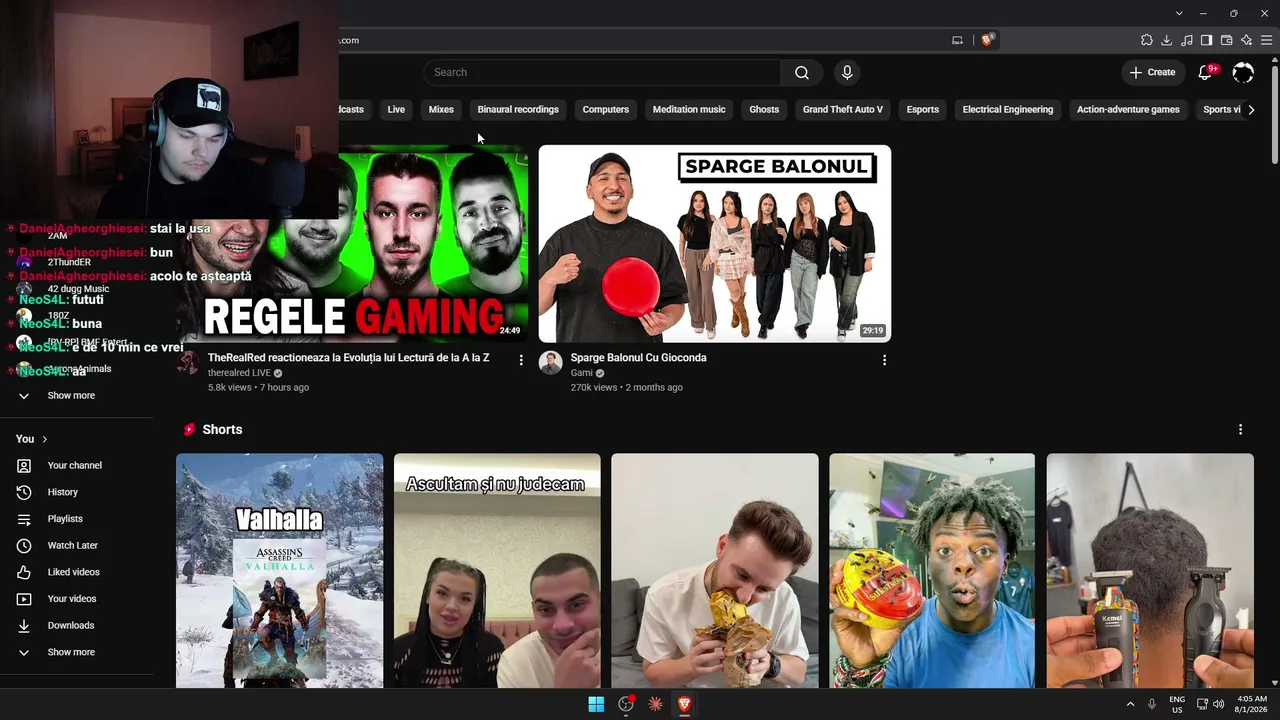Select the Action-adventure games chip

1128,110
